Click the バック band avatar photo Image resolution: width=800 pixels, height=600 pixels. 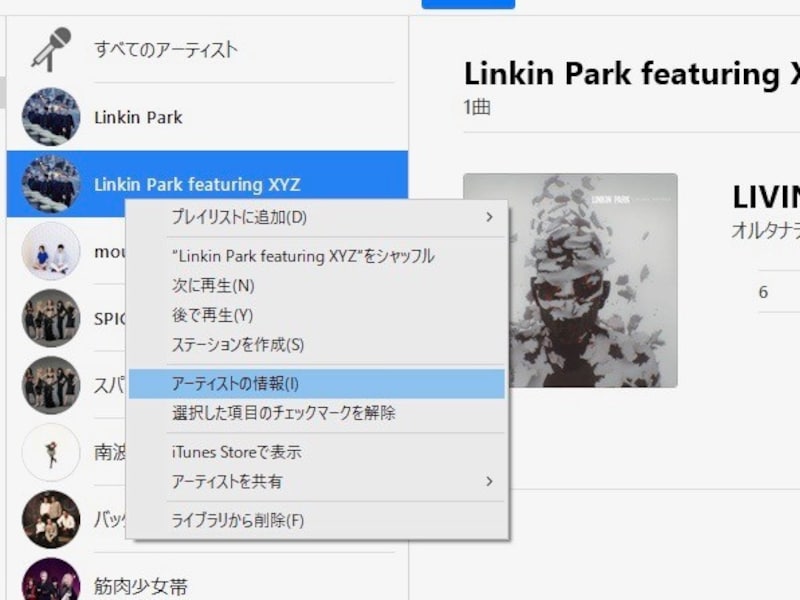coord(51,519)
